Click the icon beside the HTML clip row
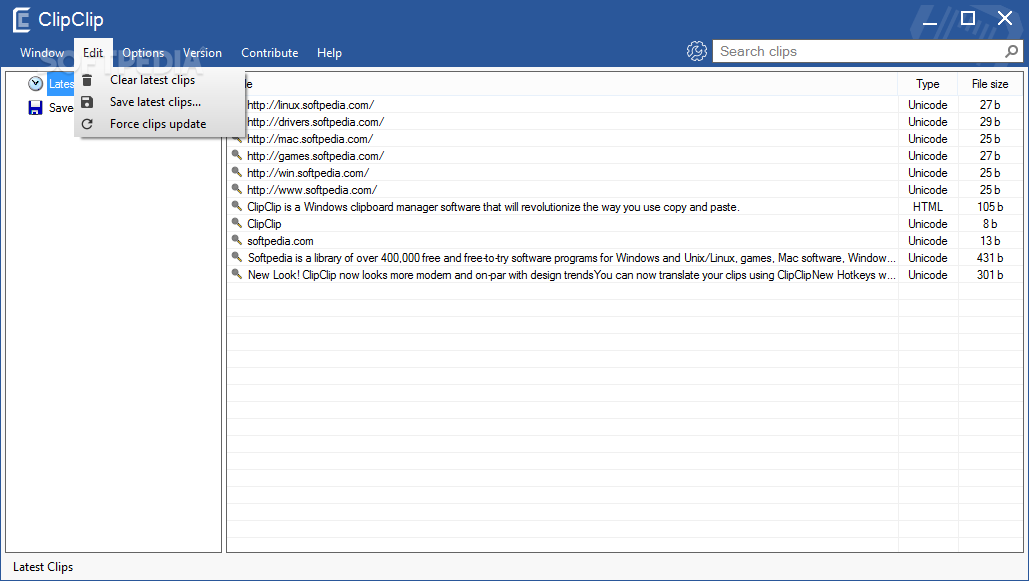 tap(237, 206)
